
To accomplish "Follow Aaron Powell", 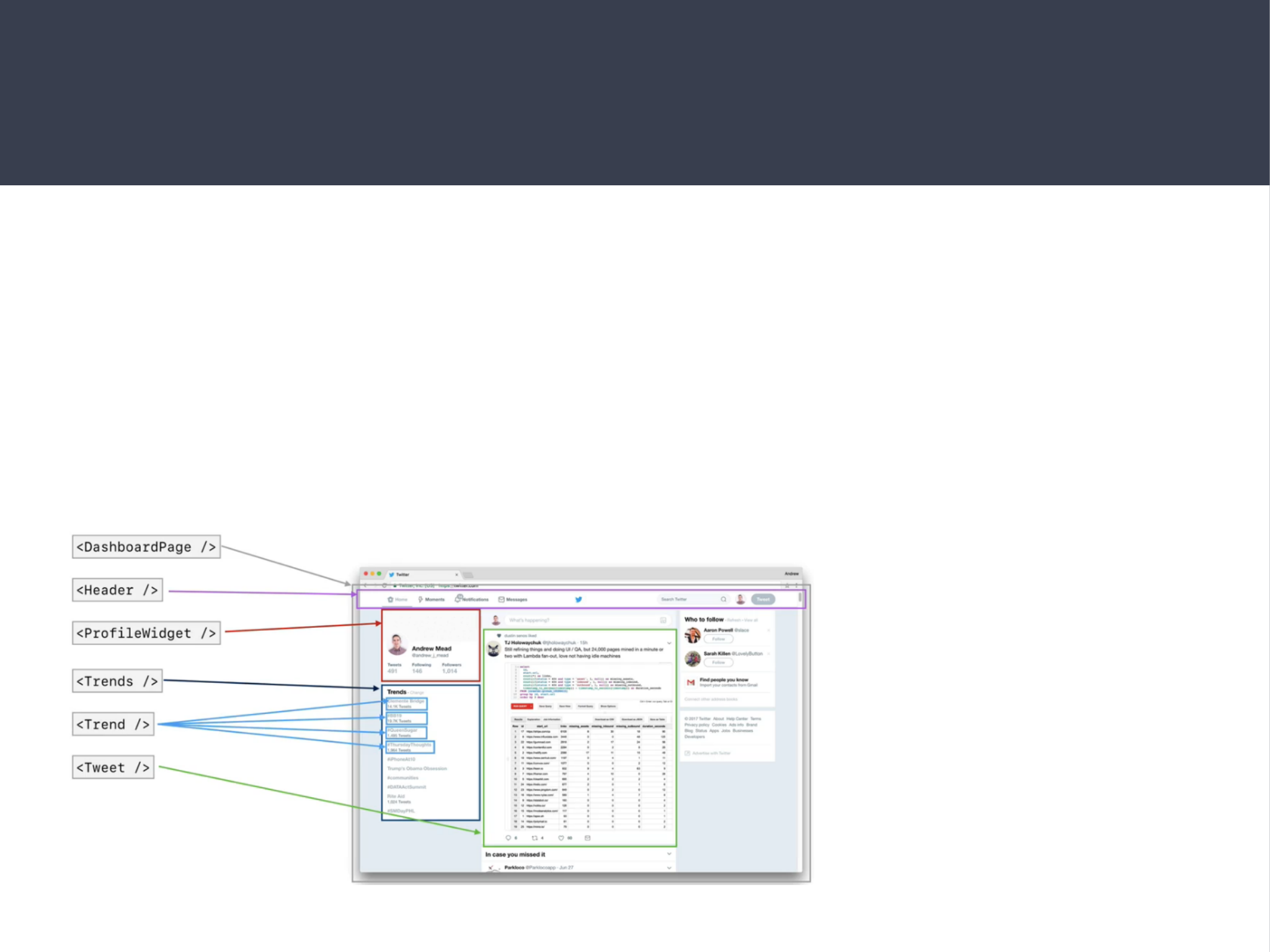I will point(718,639).
